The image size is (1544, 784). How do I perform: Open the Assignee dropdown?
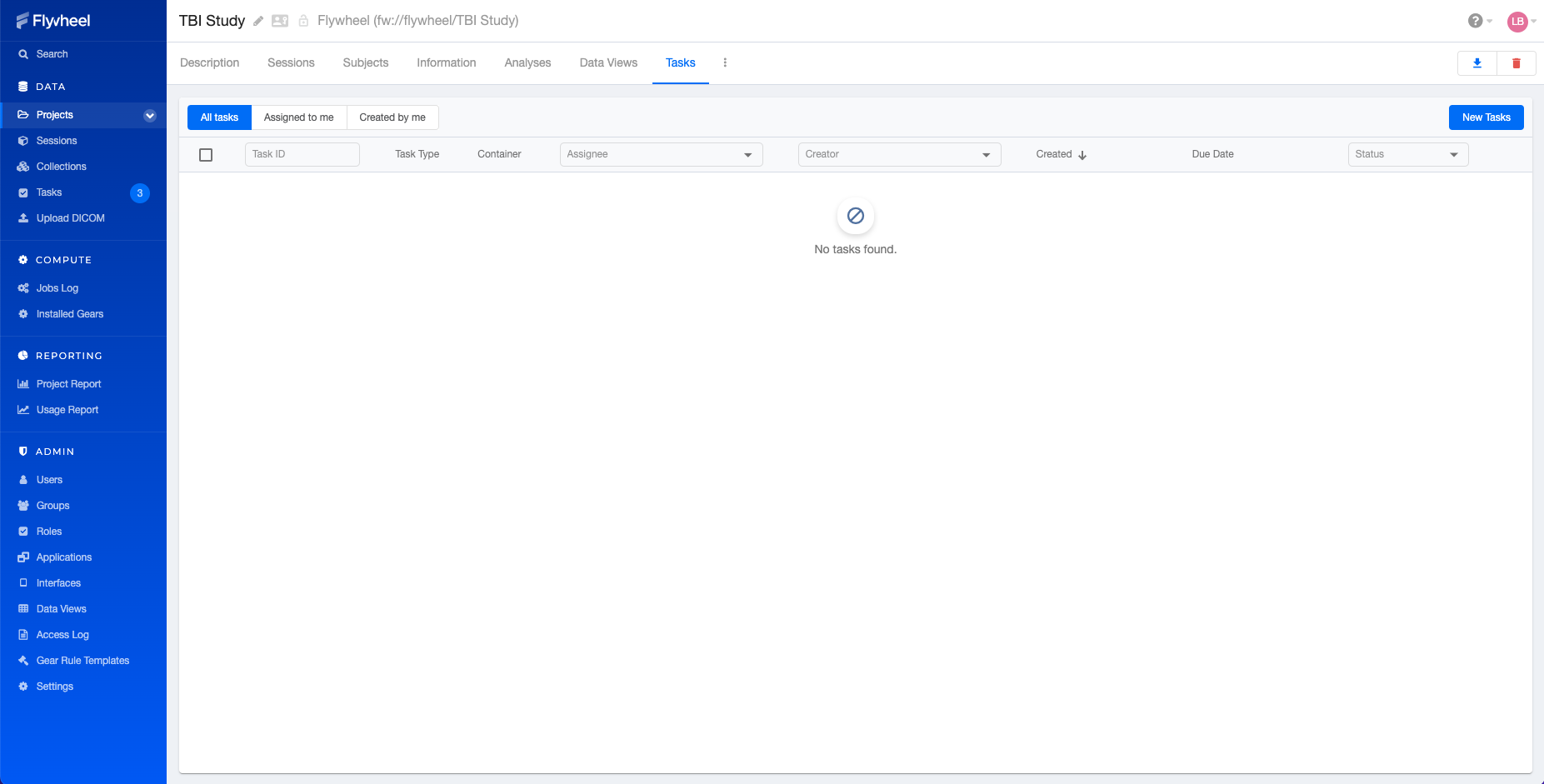(x=661, y=154)
